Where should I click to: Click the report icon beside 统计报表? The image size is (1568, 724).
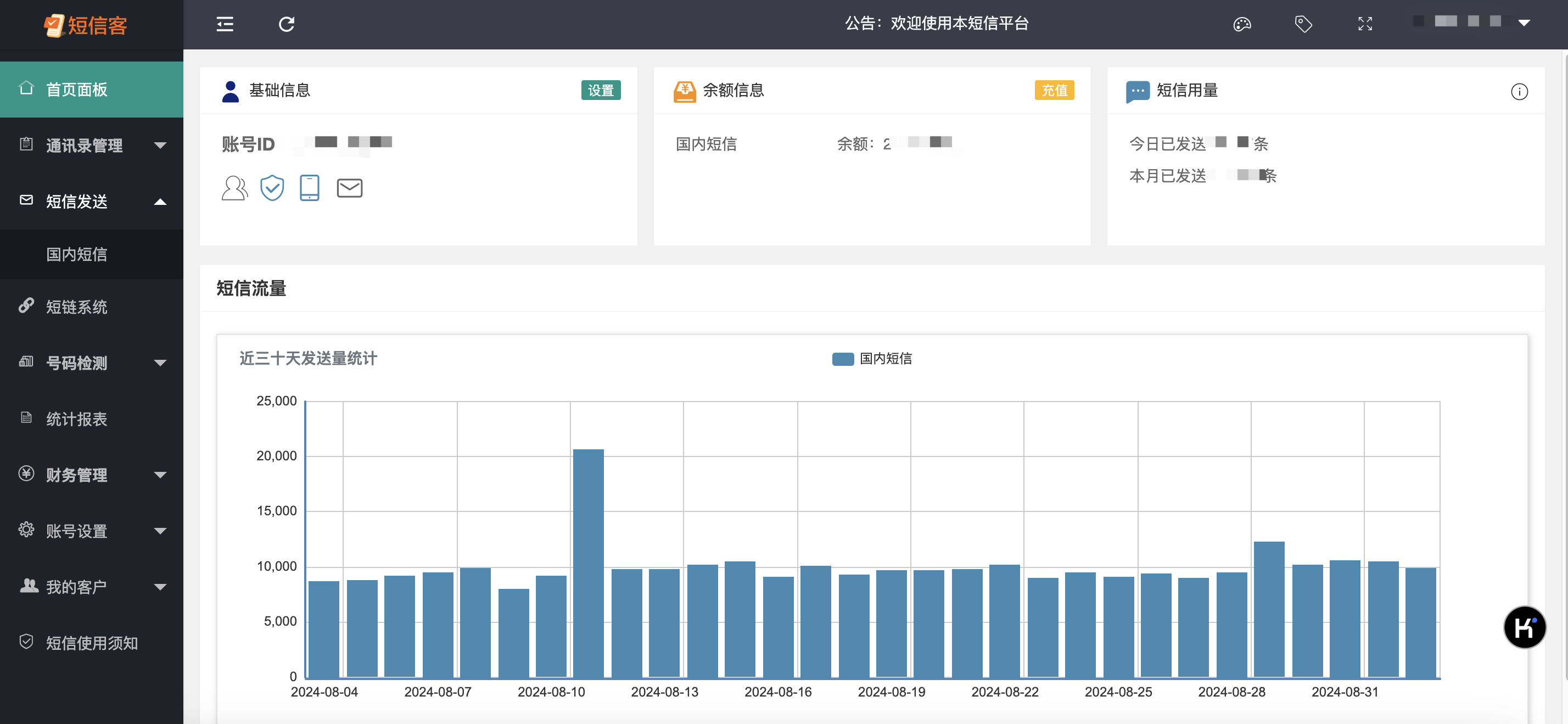[26, 417]
